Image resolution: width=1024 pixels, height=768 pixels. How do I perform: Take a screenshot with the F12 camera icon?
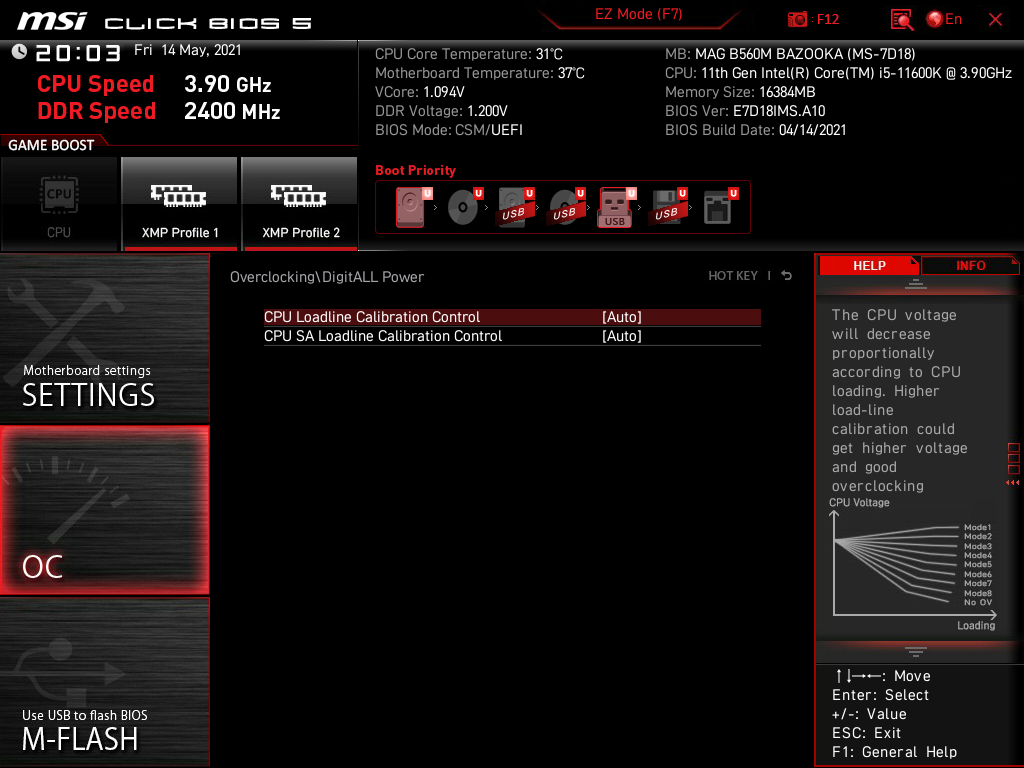(797, 20)
